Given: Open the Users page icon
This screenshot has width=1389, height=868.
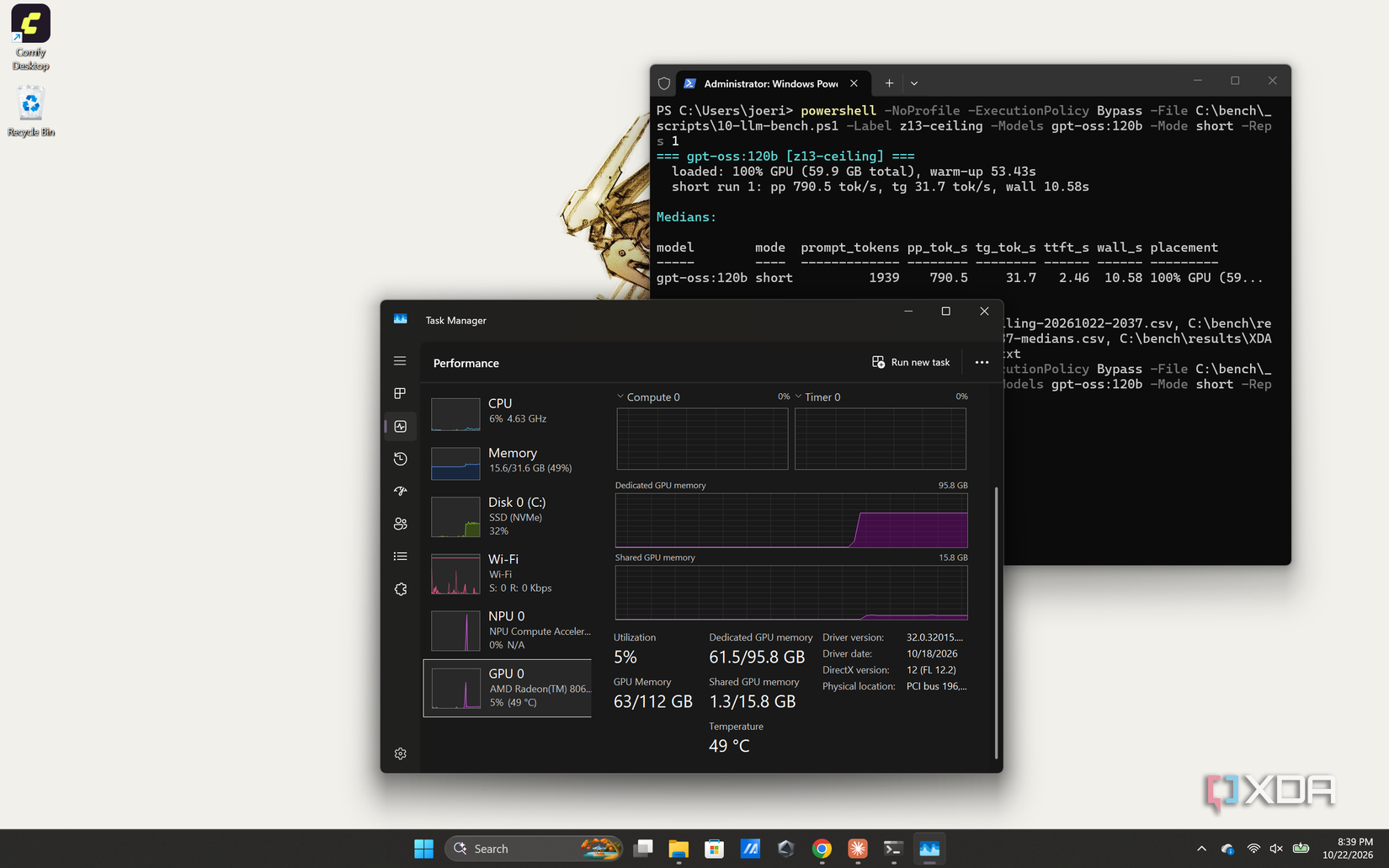Looking at the screenshot, I should (x=400, y=524).
